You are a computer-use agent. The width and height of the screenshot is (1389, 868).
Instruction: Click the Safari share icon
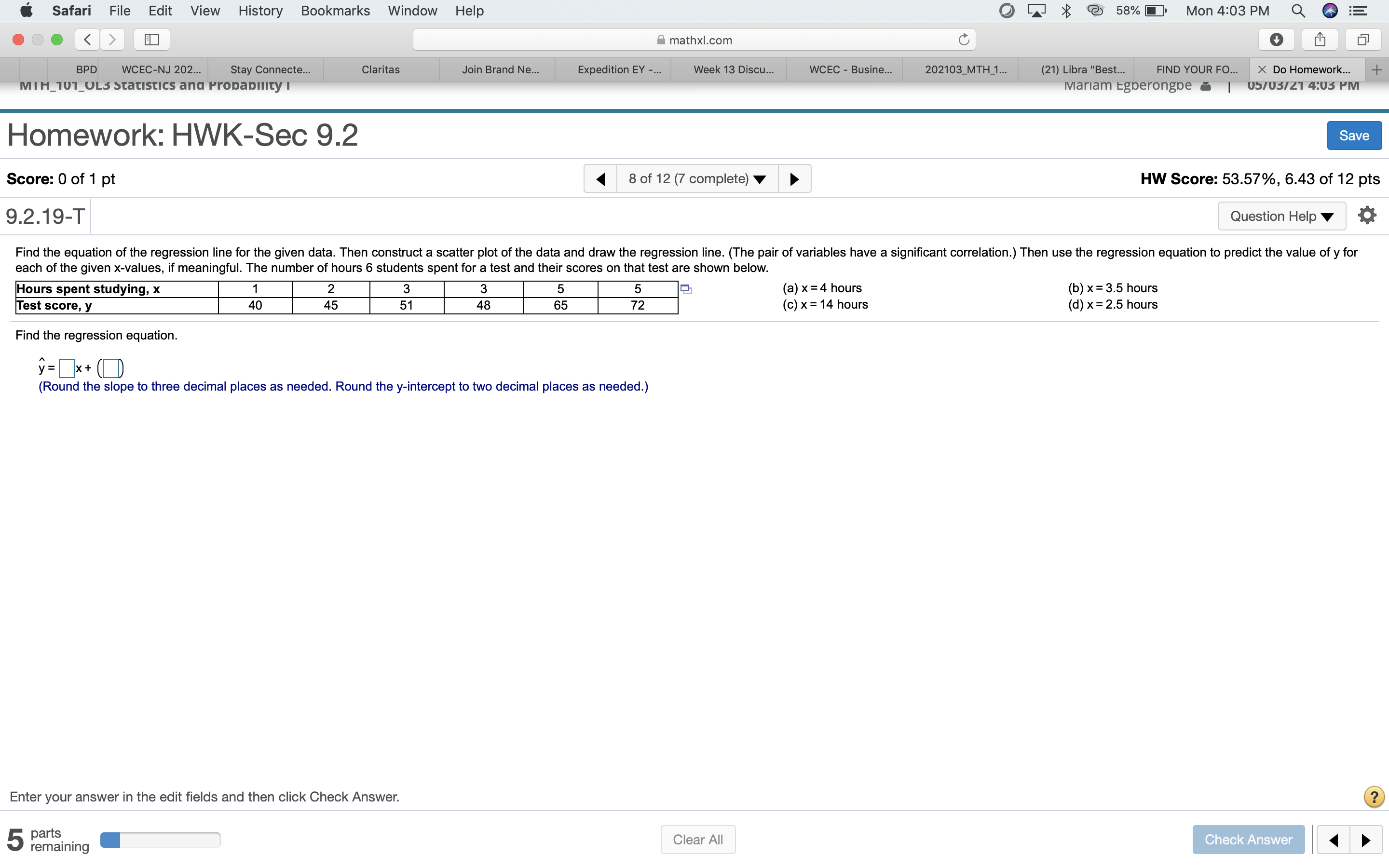tap(1320, 40)
